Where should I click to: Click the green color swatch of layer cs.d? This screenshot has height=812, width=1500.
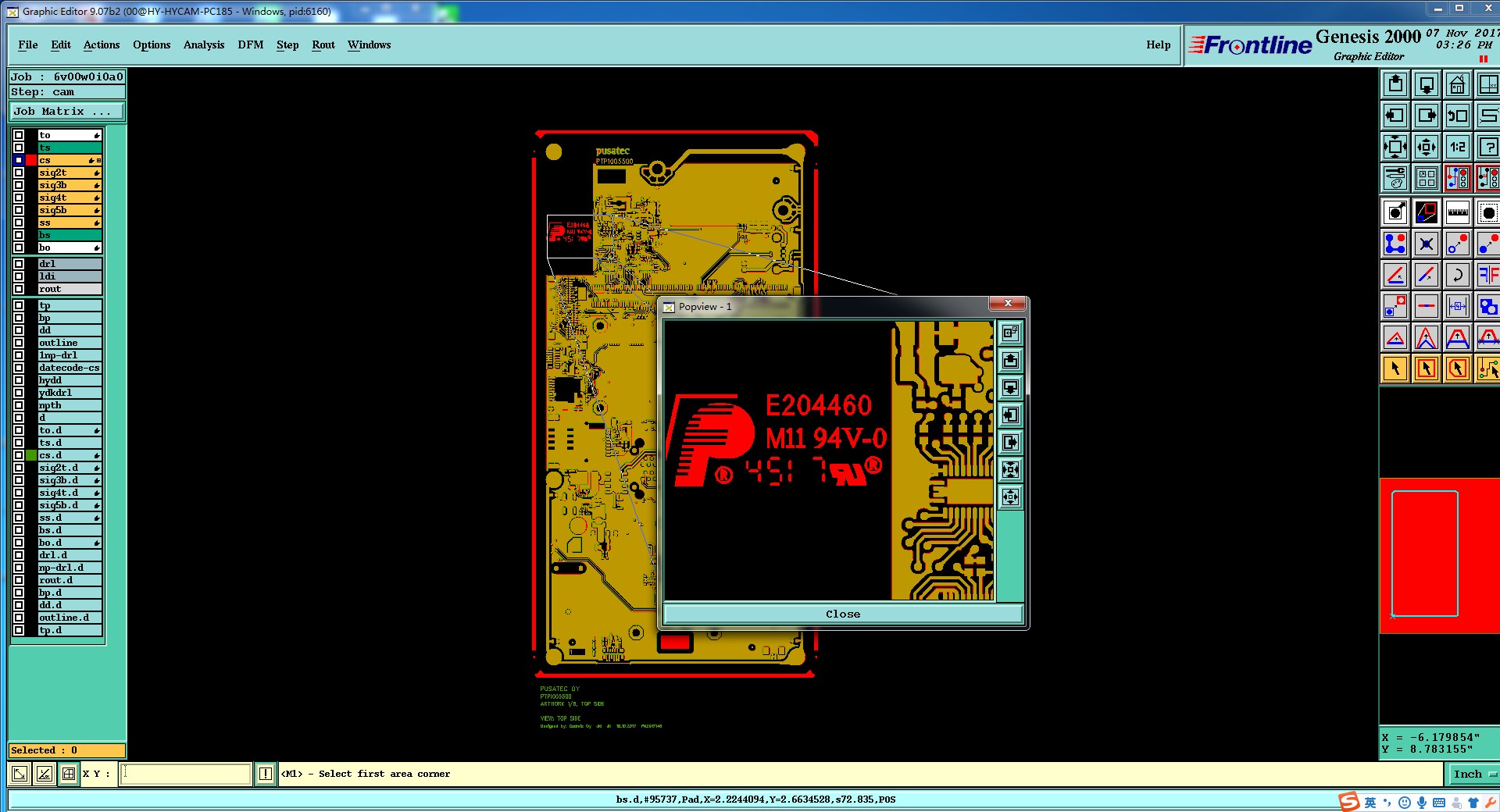tap(31, 455)
